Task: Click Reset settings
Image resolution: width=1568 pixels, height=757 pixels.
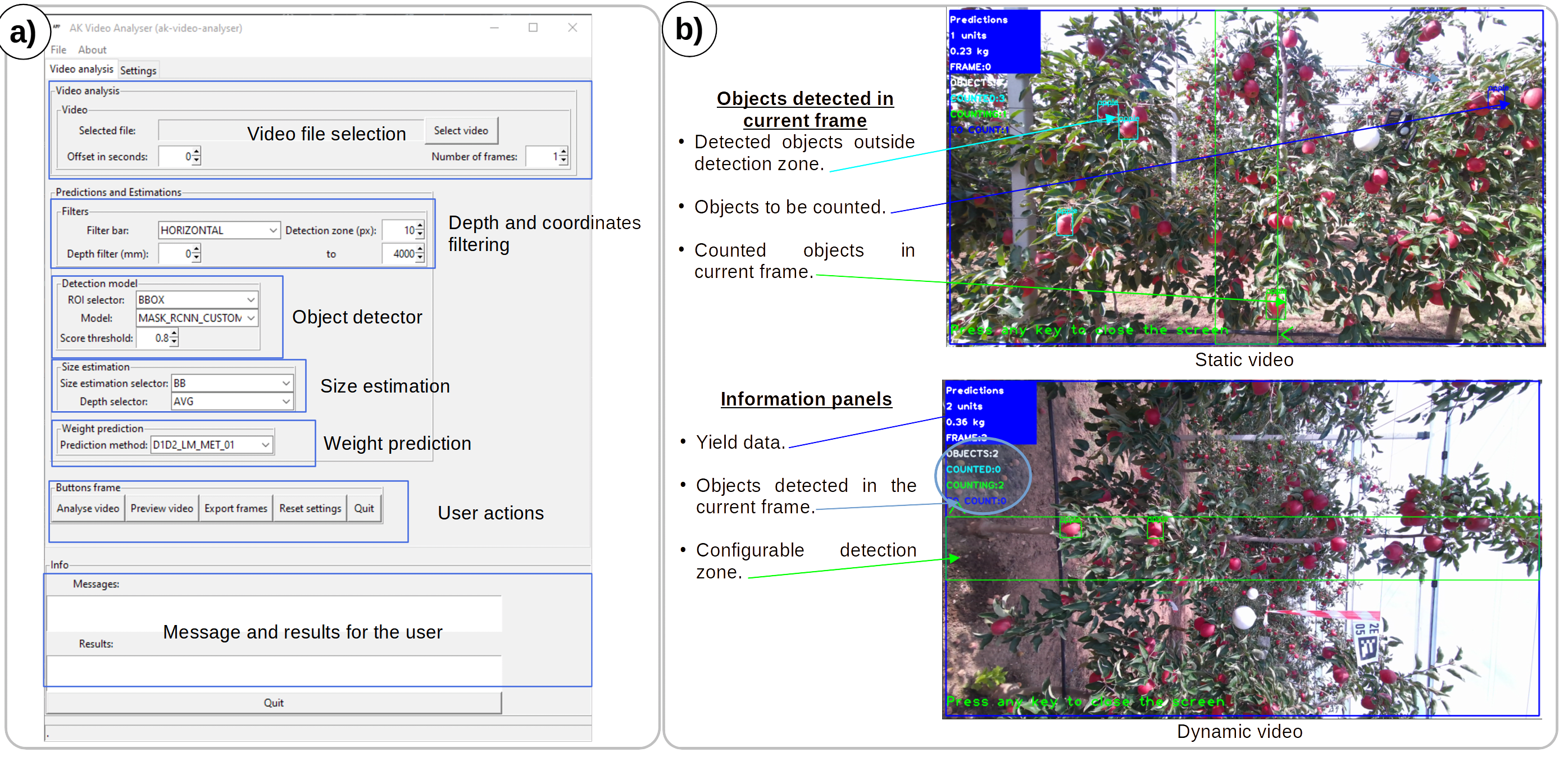Action: click(x=309, y=508)
